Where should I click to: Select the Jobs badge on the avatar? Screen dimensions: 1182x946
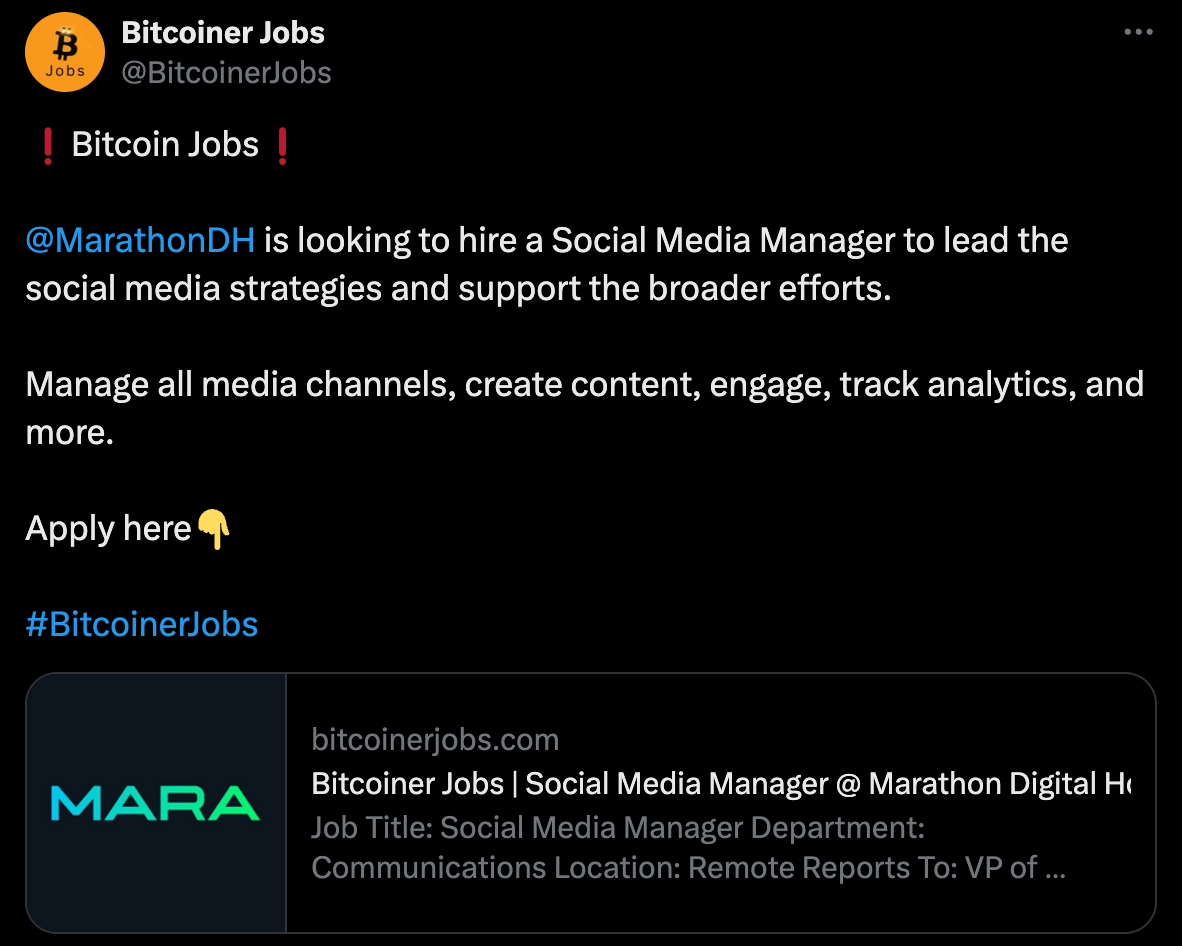pos(64,71)
